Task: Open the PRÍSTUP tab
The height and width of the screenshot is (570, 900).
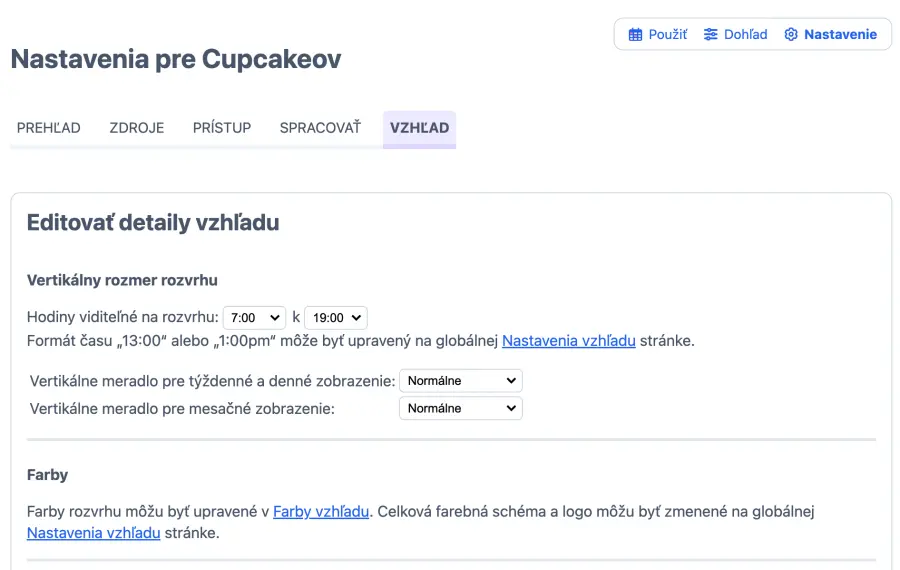Action: 222,128
